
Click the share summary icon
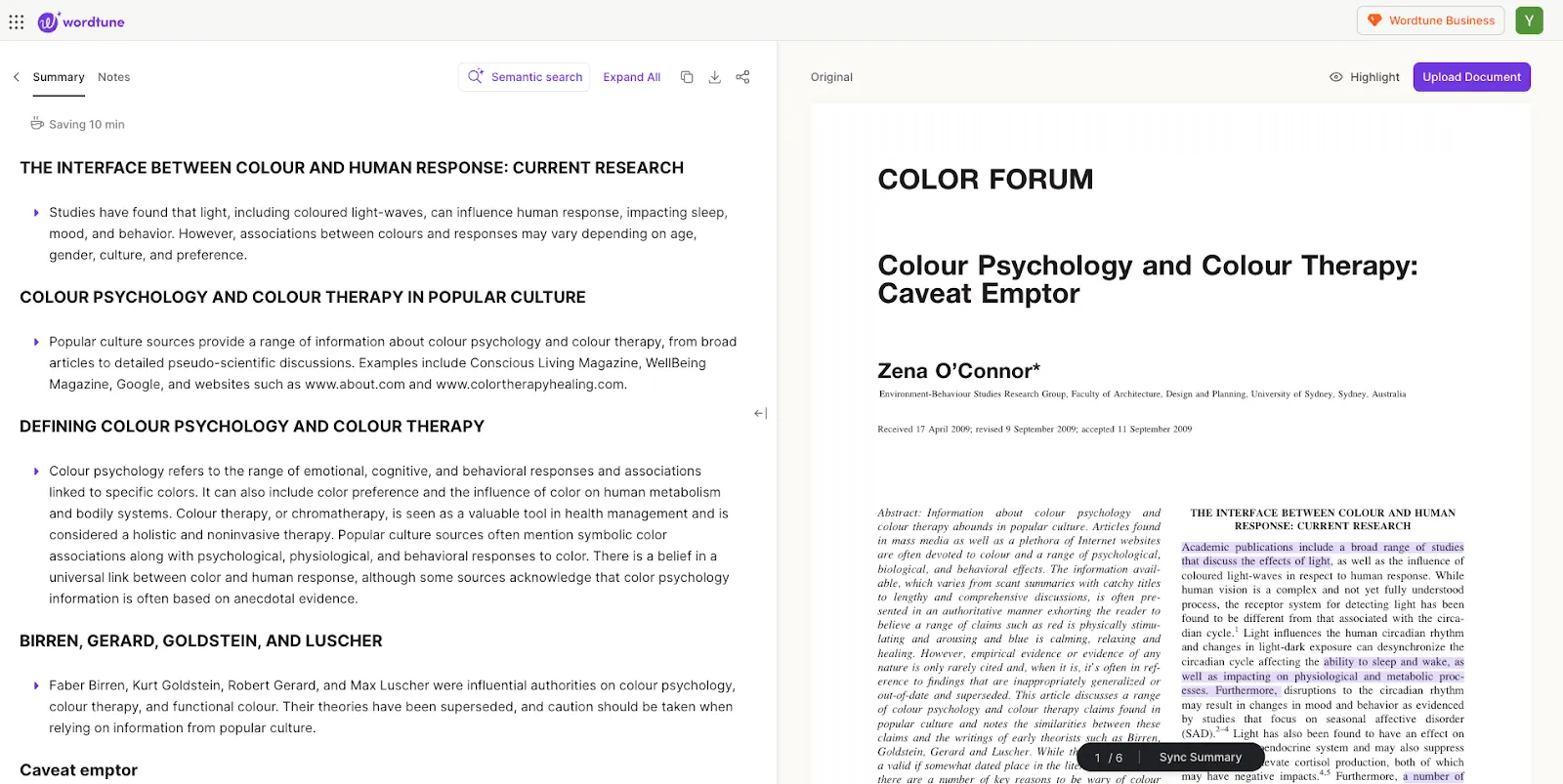point(742,77)
